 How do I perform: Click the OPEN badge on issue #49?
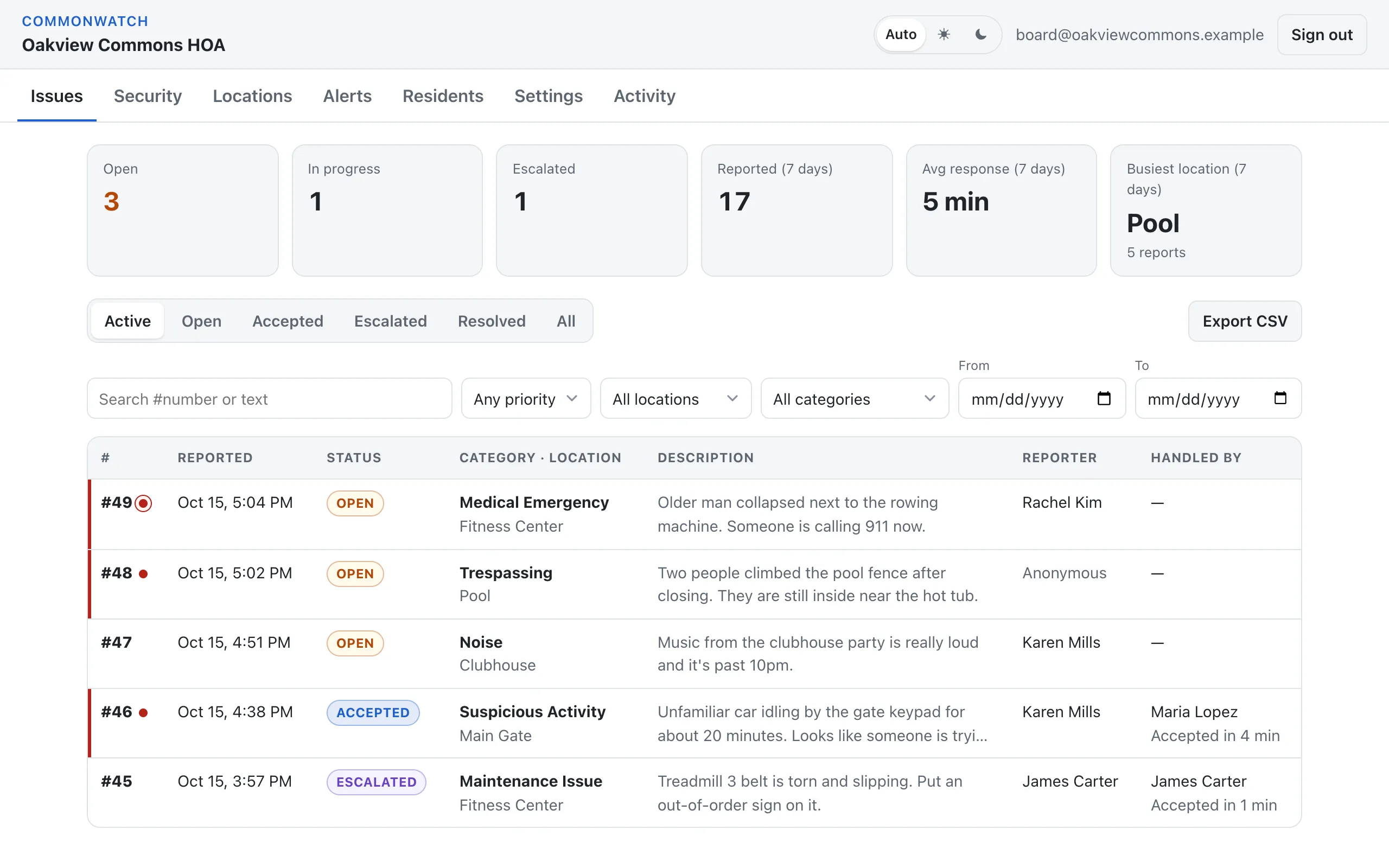click(355, 503)
